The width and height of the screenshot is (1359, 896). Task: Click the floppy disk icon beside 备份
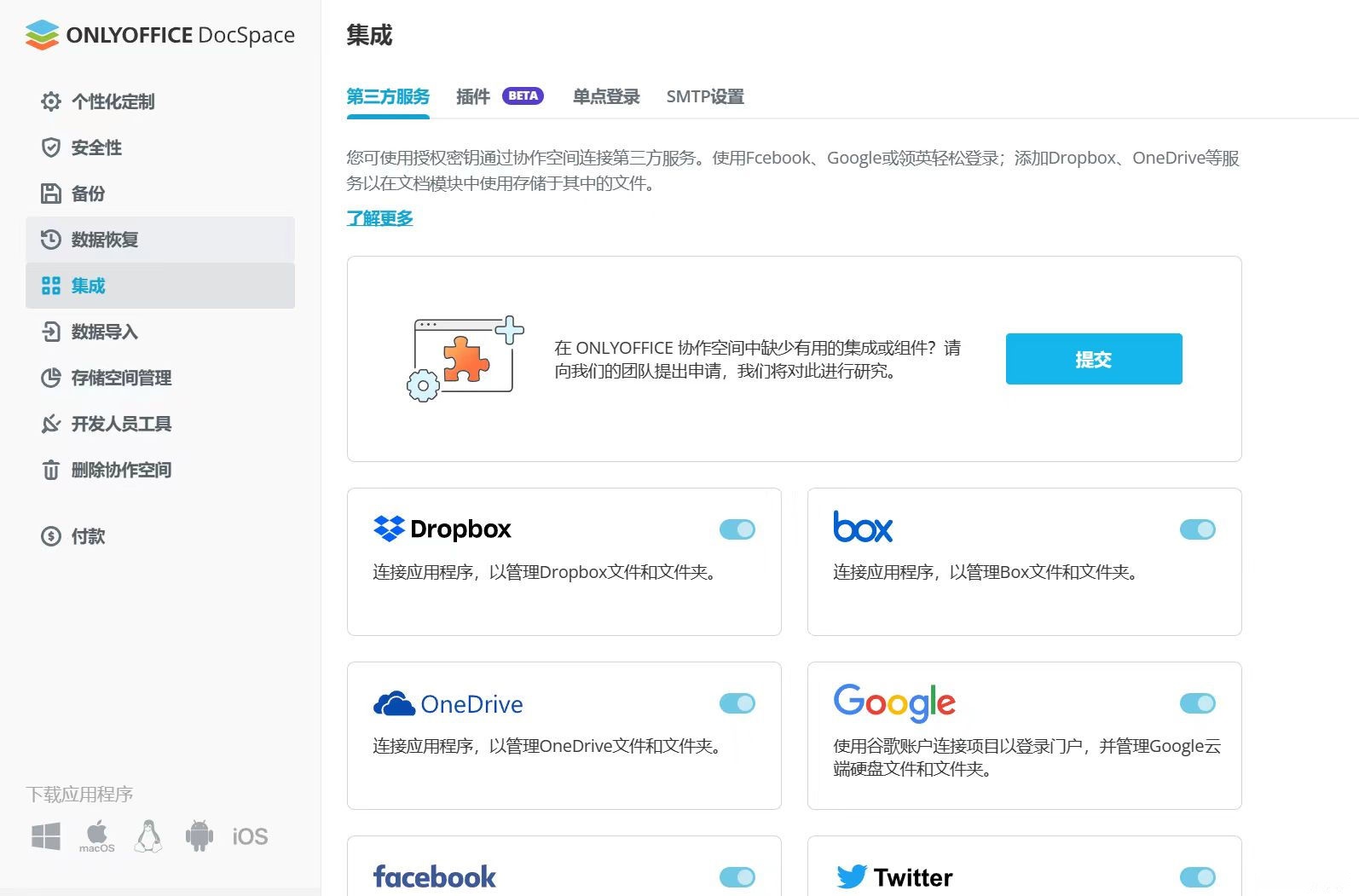51,194
